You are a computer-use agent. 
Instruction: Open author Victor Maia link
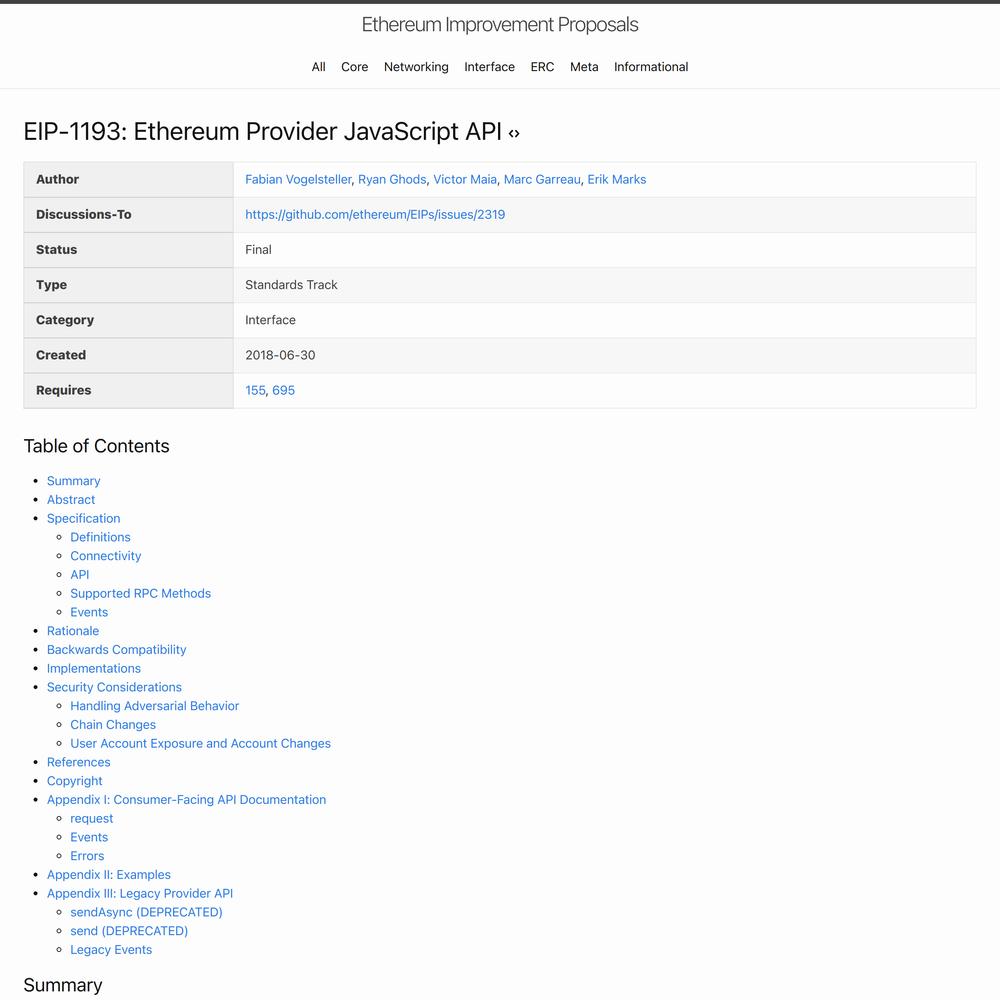465,179
